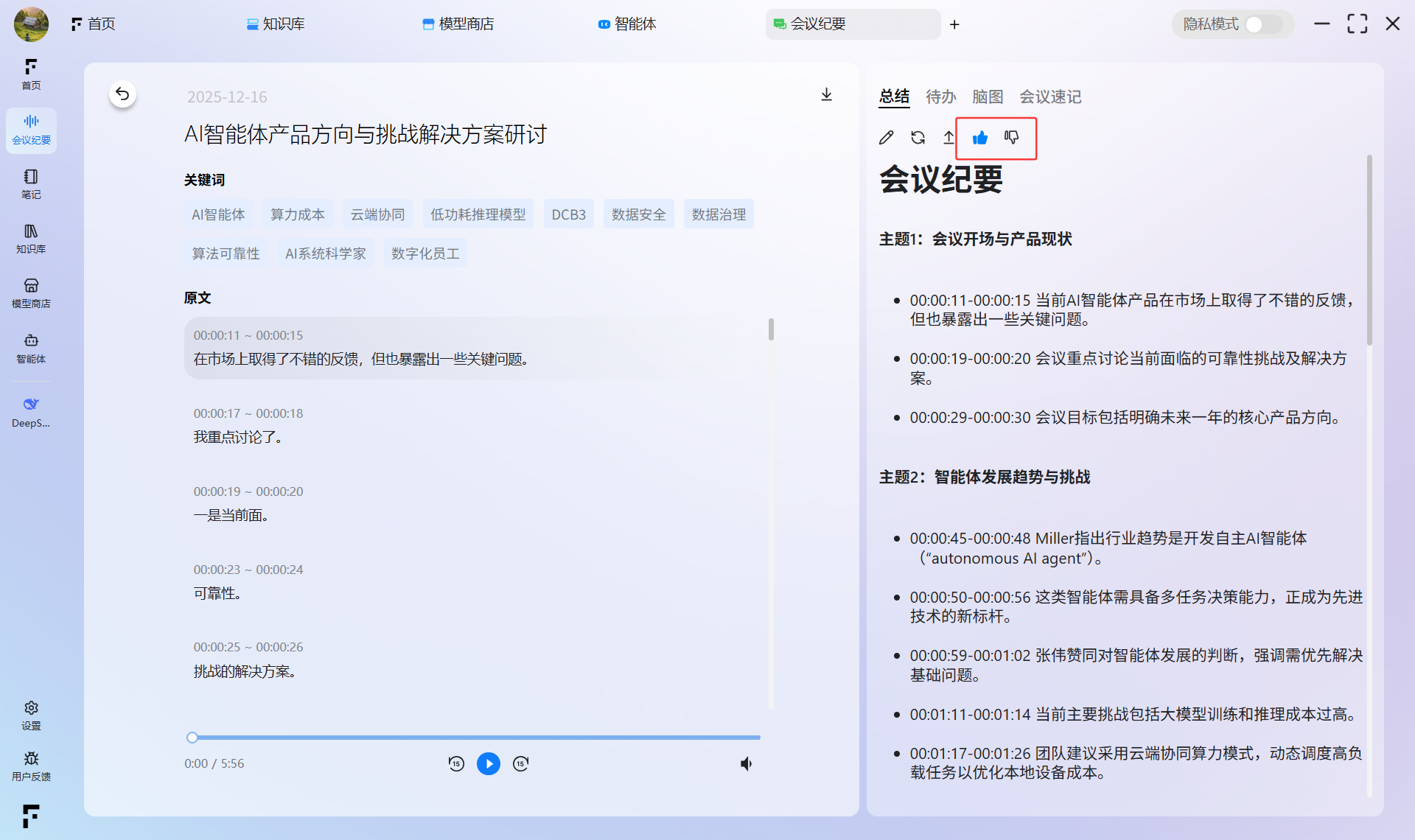Click the audio progress slider track
Viewport: 1415px width, 840px height.
click(475, 737)
